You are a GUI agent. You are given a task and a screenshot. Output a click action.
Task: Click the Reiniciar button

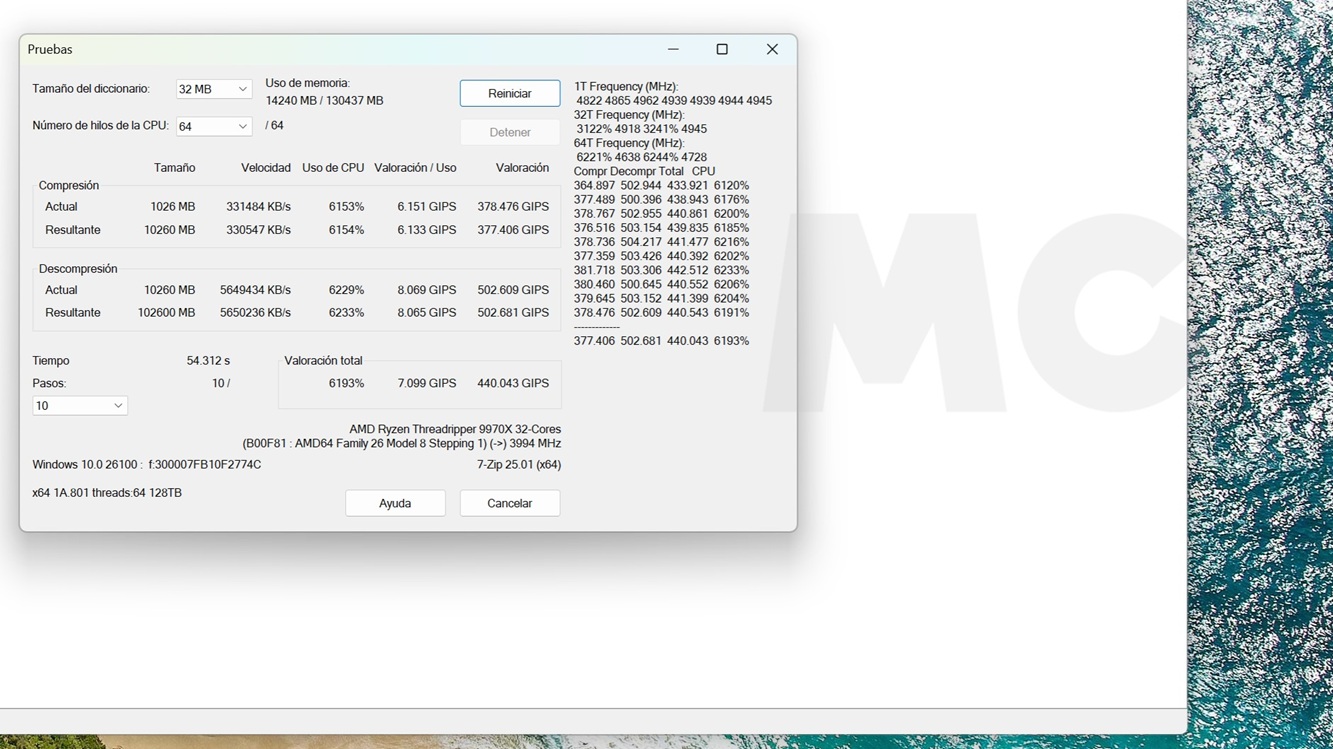[x=509, y=93]
